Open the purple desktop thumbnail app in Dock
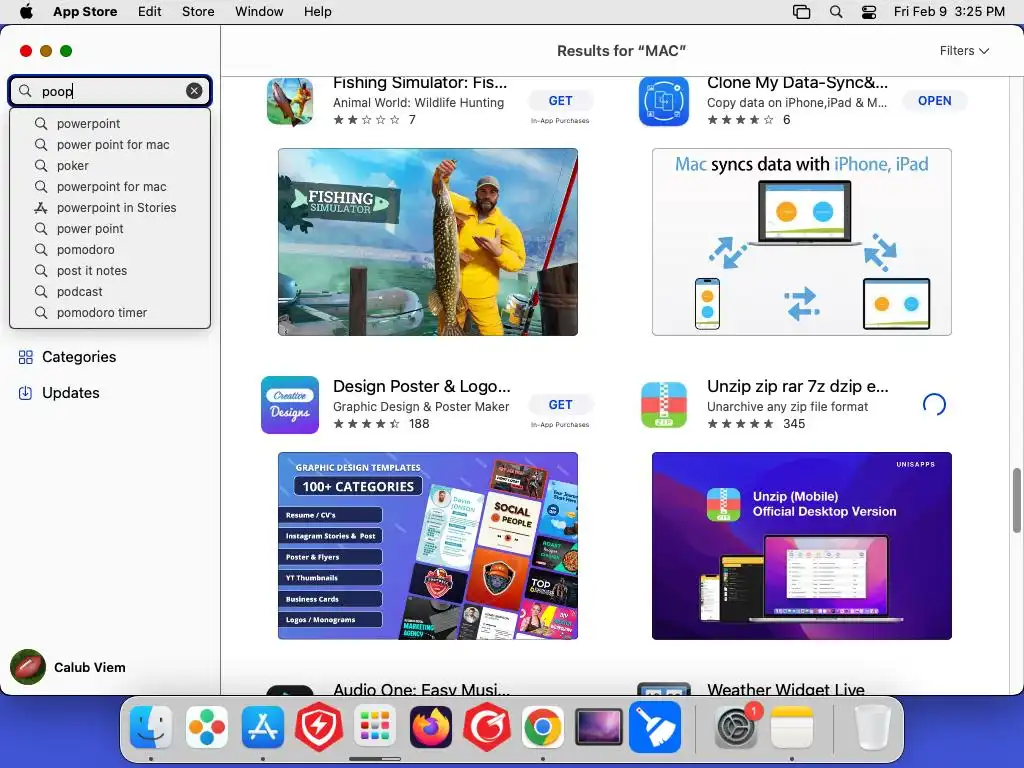The image size is (1024, 768). point(599,726)
